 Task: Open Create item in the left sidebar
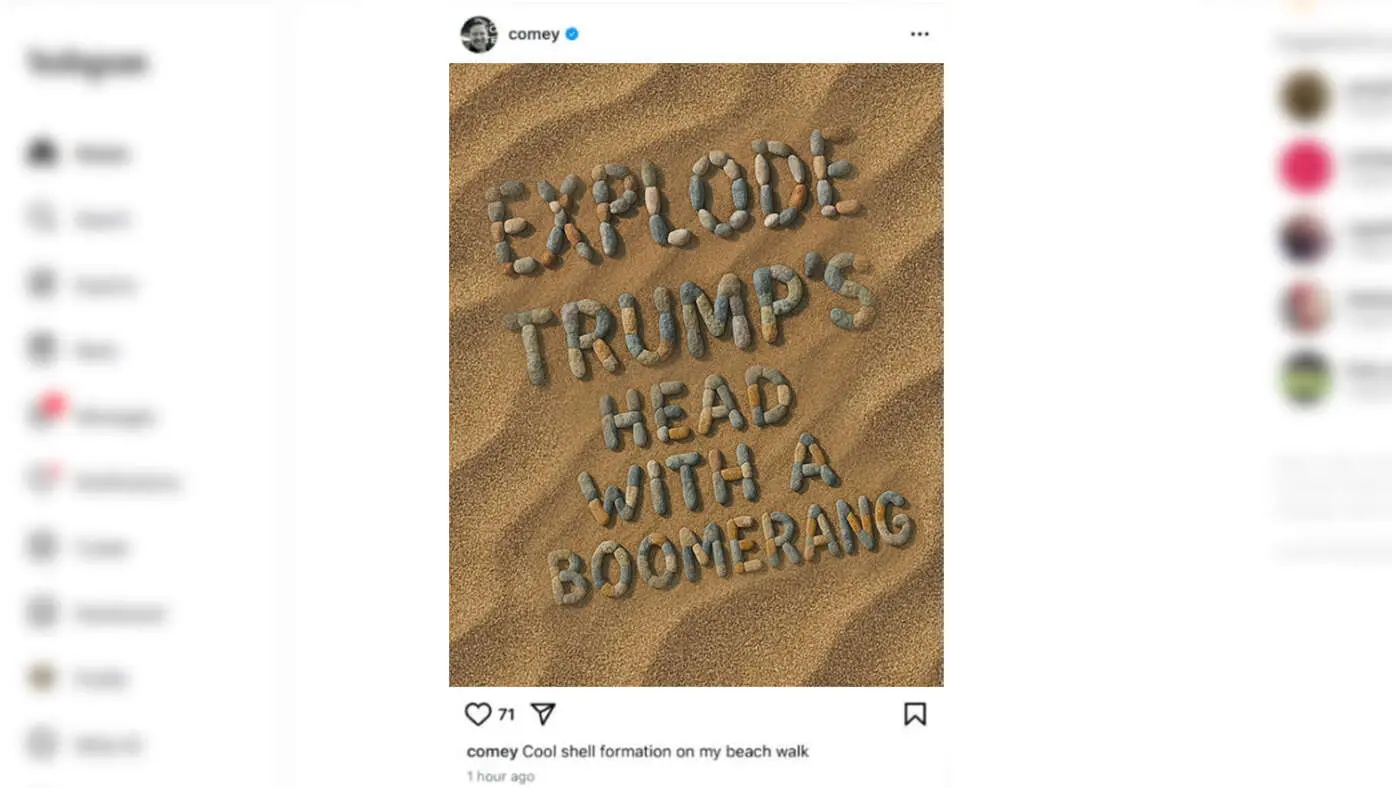pyautogui.click(x=78, y=547)
